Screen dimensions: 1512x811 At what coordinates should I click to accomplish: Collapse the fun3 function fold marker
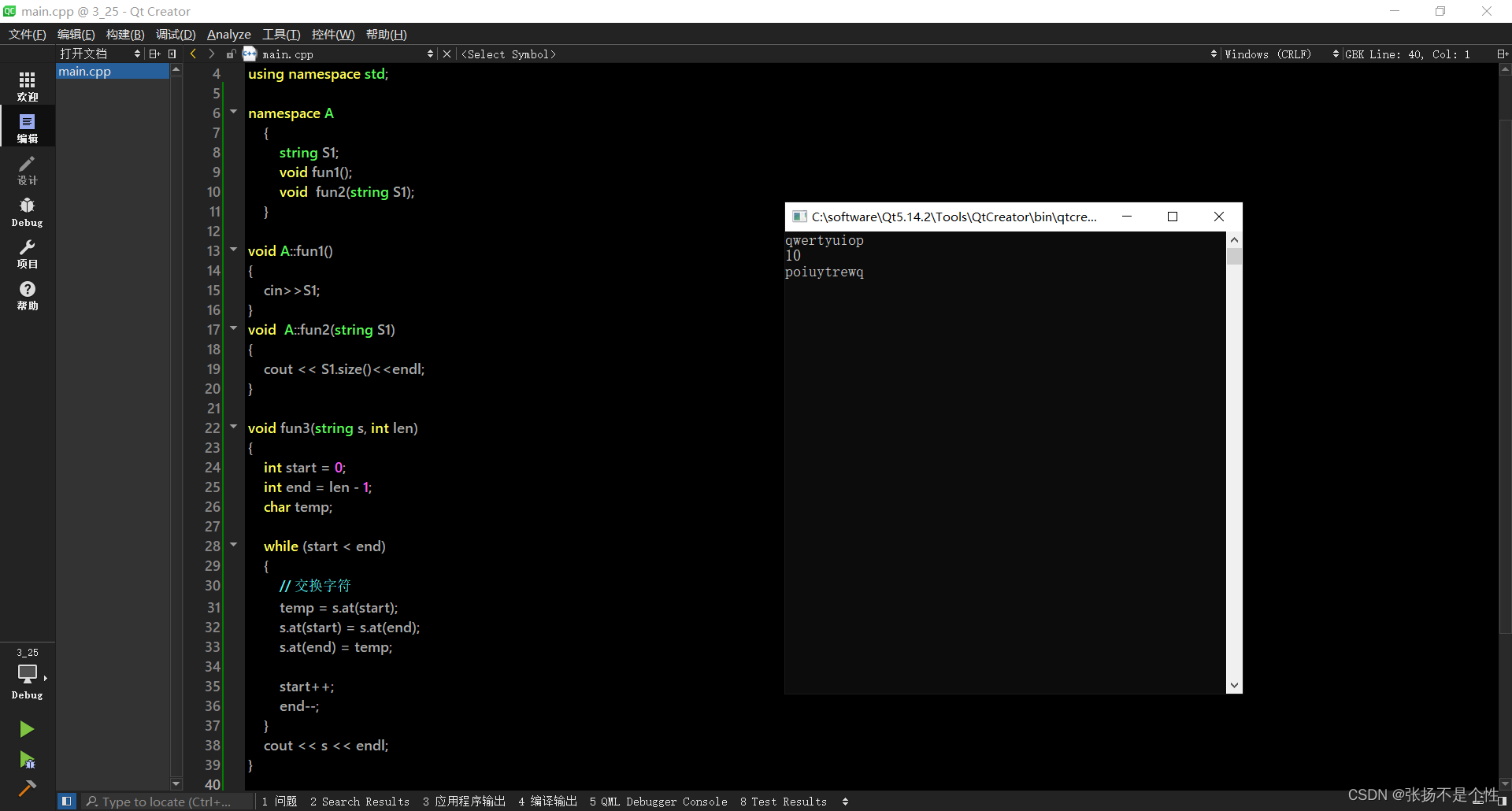233,426
